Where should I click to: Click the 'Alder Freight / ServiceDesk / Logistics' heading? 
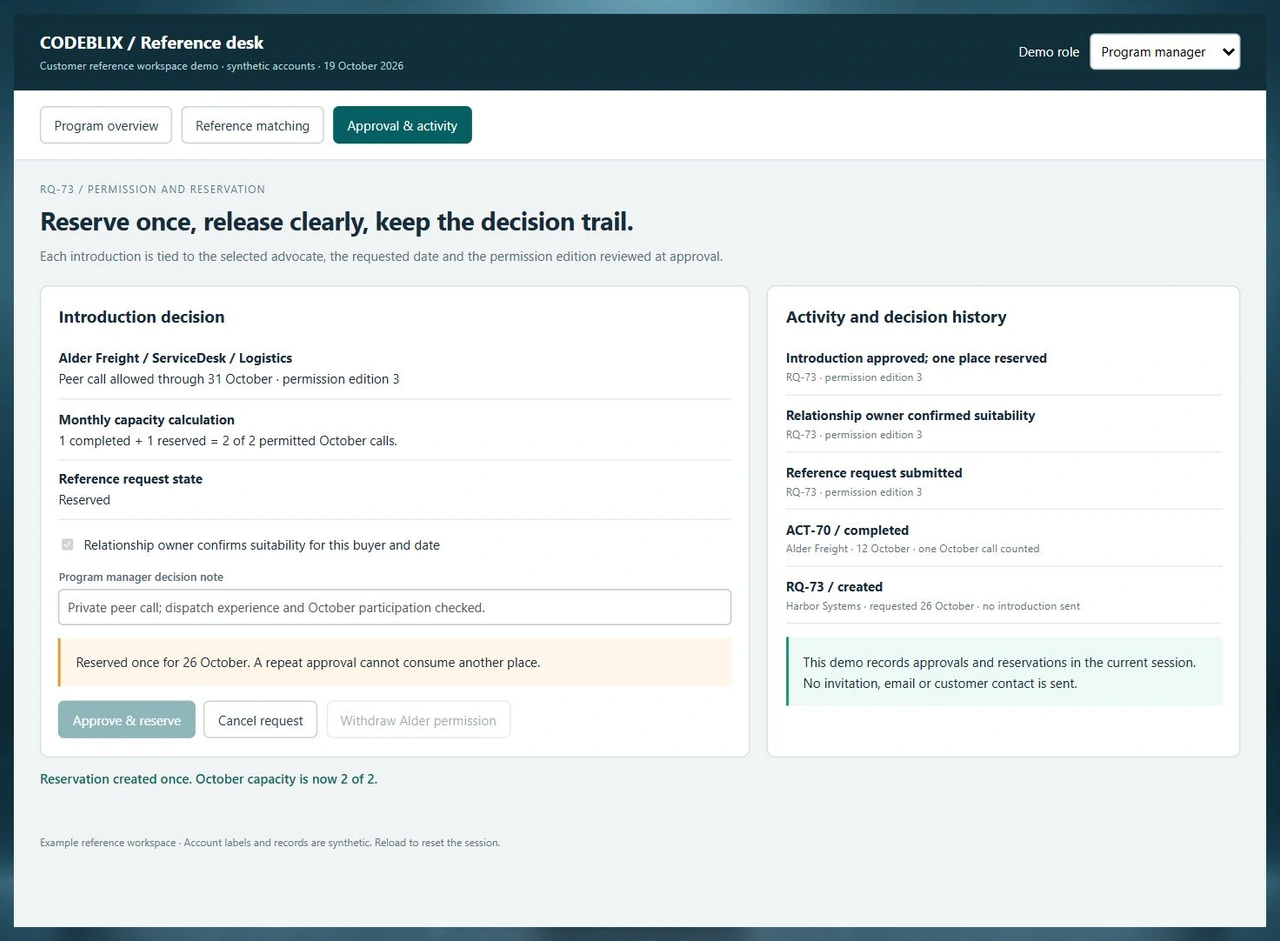coord(176,358)
